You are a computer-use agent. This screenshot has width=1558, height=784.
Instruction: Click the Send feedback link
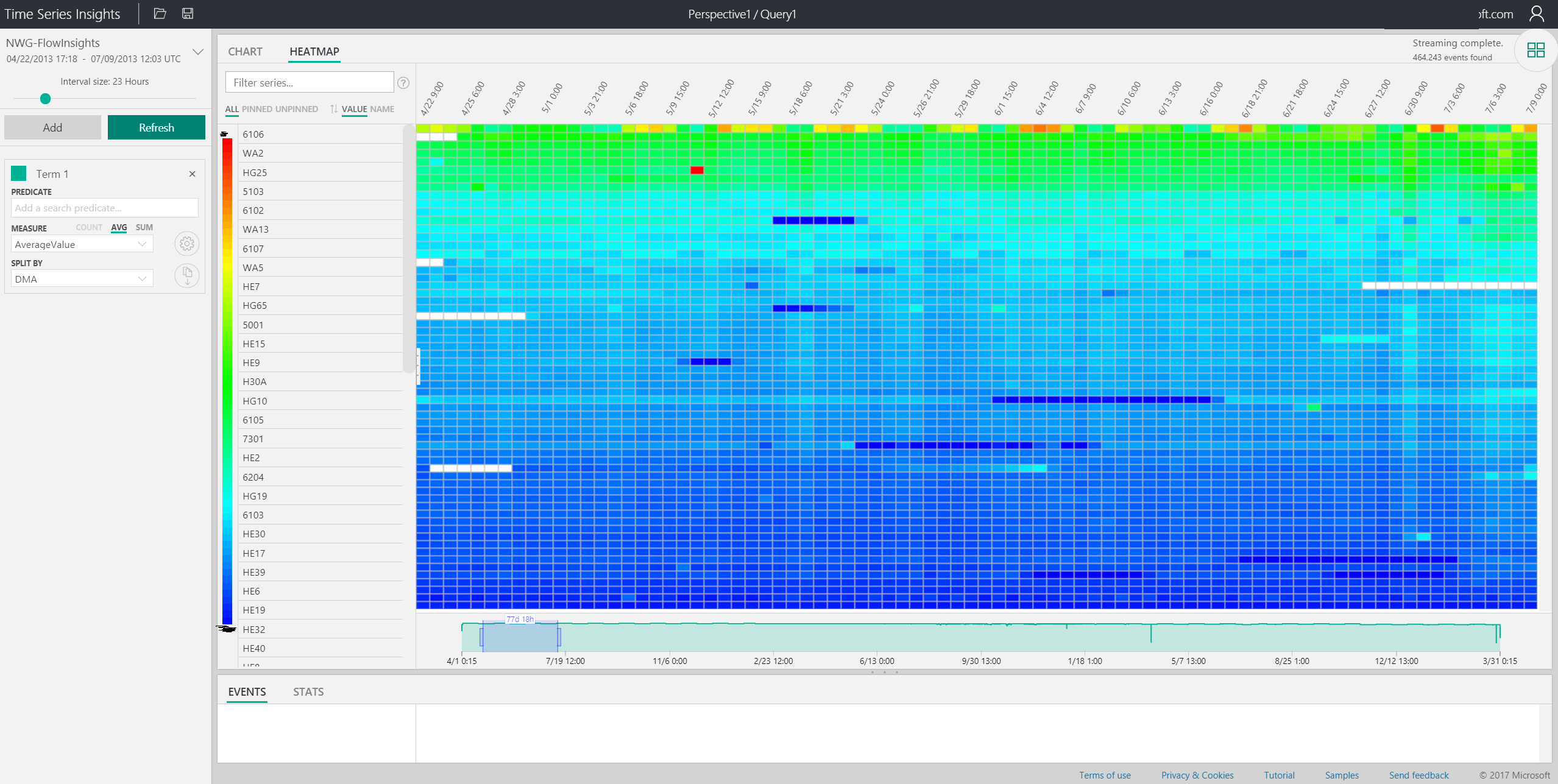[1418, 775]
